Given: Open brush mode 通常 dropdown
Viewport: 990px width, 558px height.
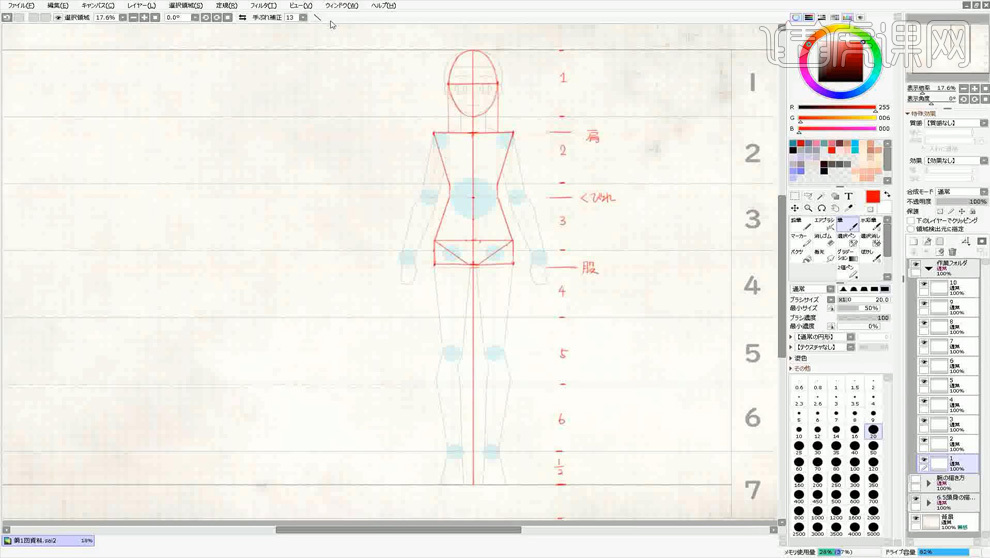Looking at the screenshot, I should (831, 289).
